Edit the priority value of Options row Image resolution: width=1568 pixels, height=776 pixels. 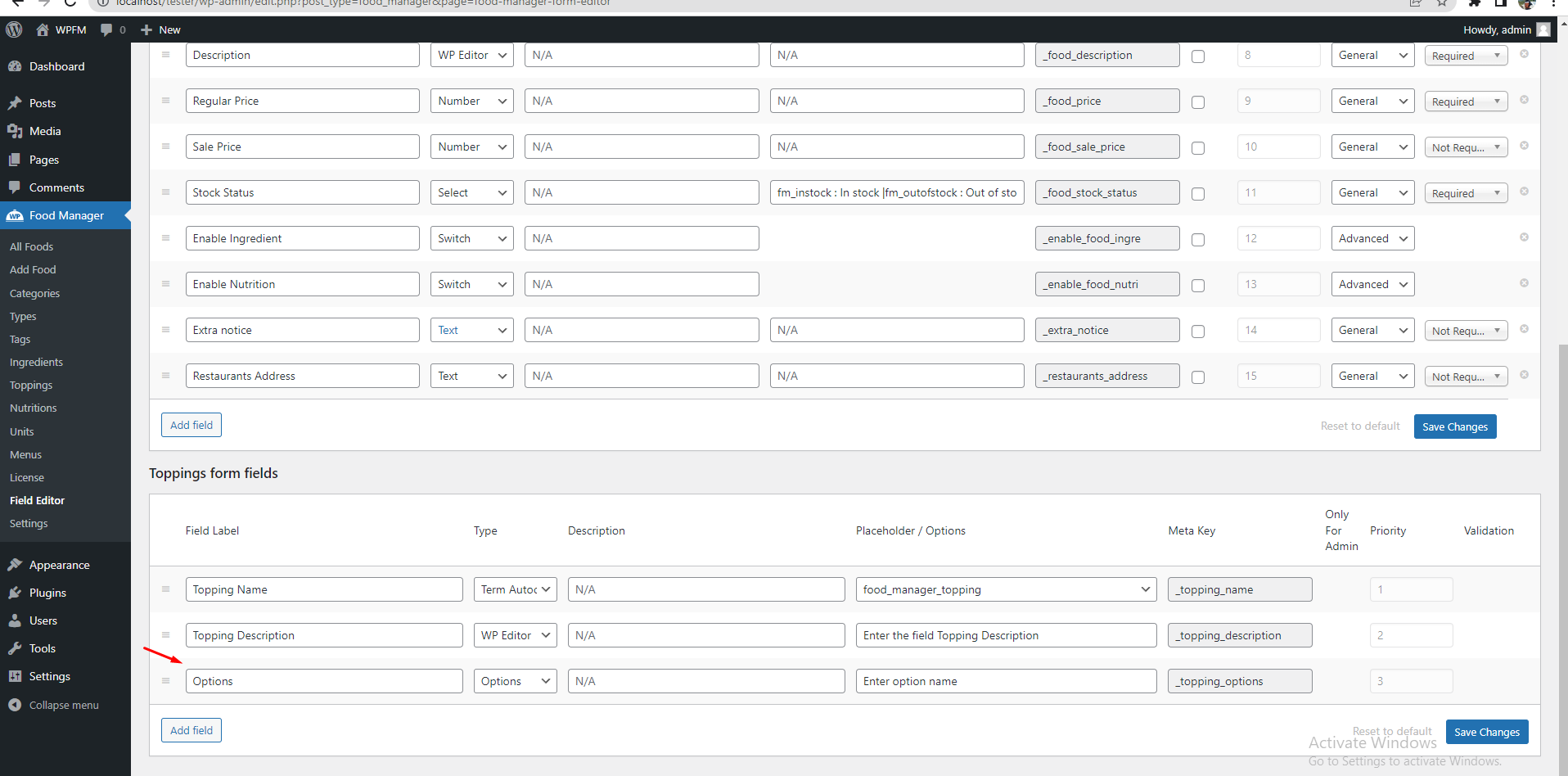[x=1411, y=680]
